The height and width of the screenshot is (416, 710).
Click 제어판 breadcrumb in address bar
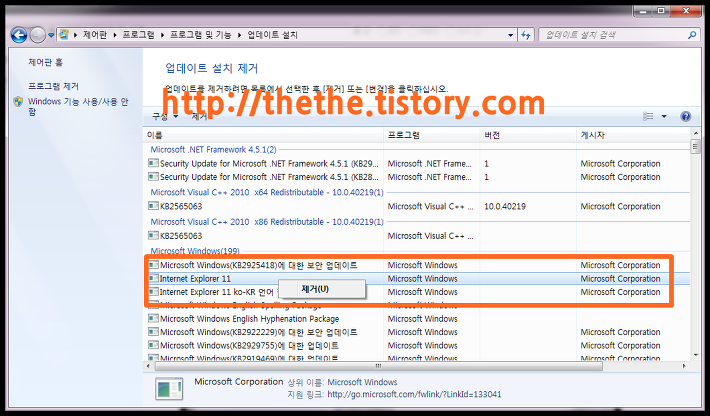pyautogui.click(x=95, y=35)
